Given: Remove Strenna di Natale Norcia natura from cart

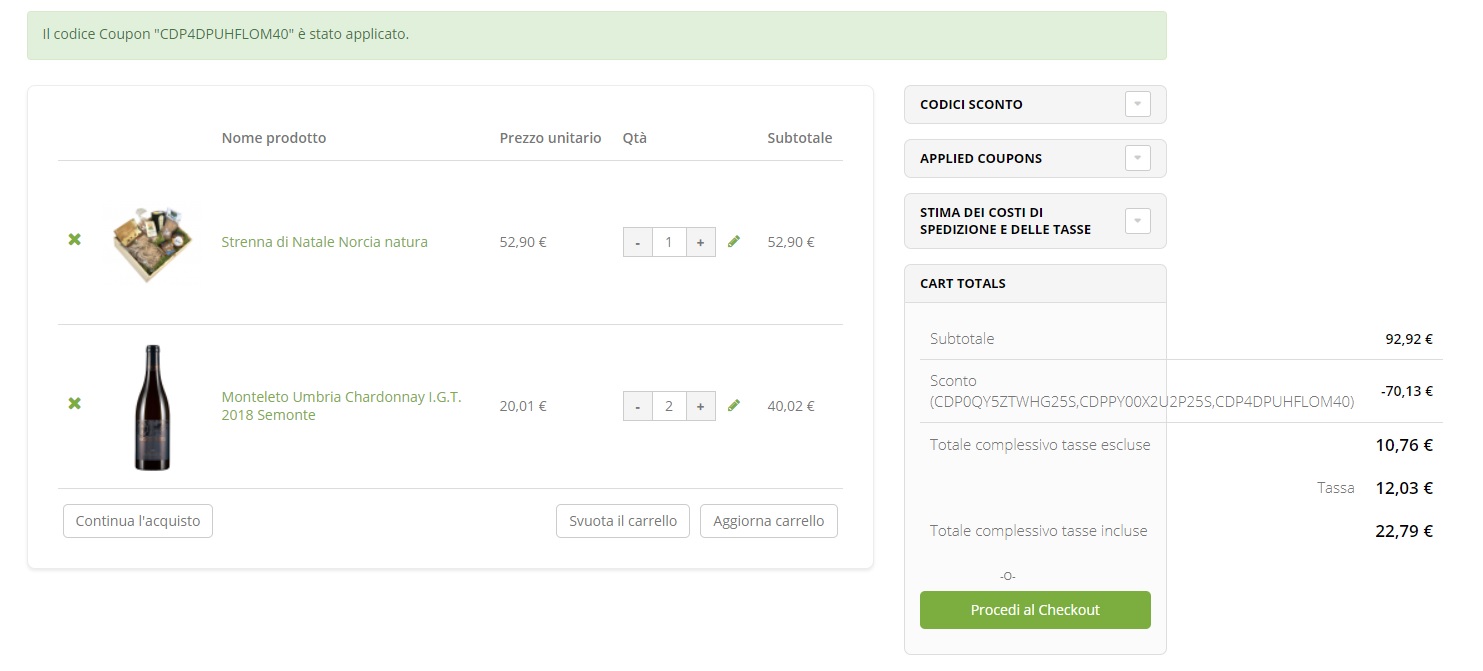Looking at the screenshot, I should pos(73,240).
